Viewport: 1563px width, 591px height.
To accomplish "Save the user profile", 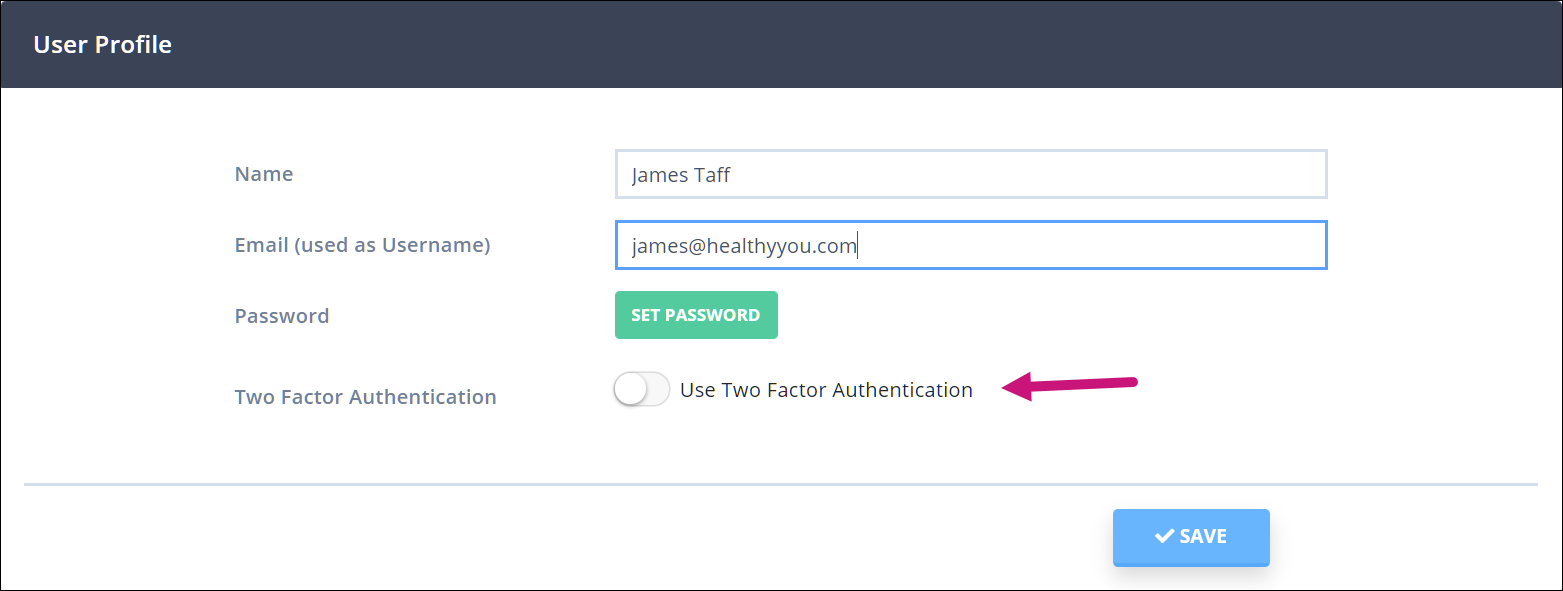I will (1191, 537).
